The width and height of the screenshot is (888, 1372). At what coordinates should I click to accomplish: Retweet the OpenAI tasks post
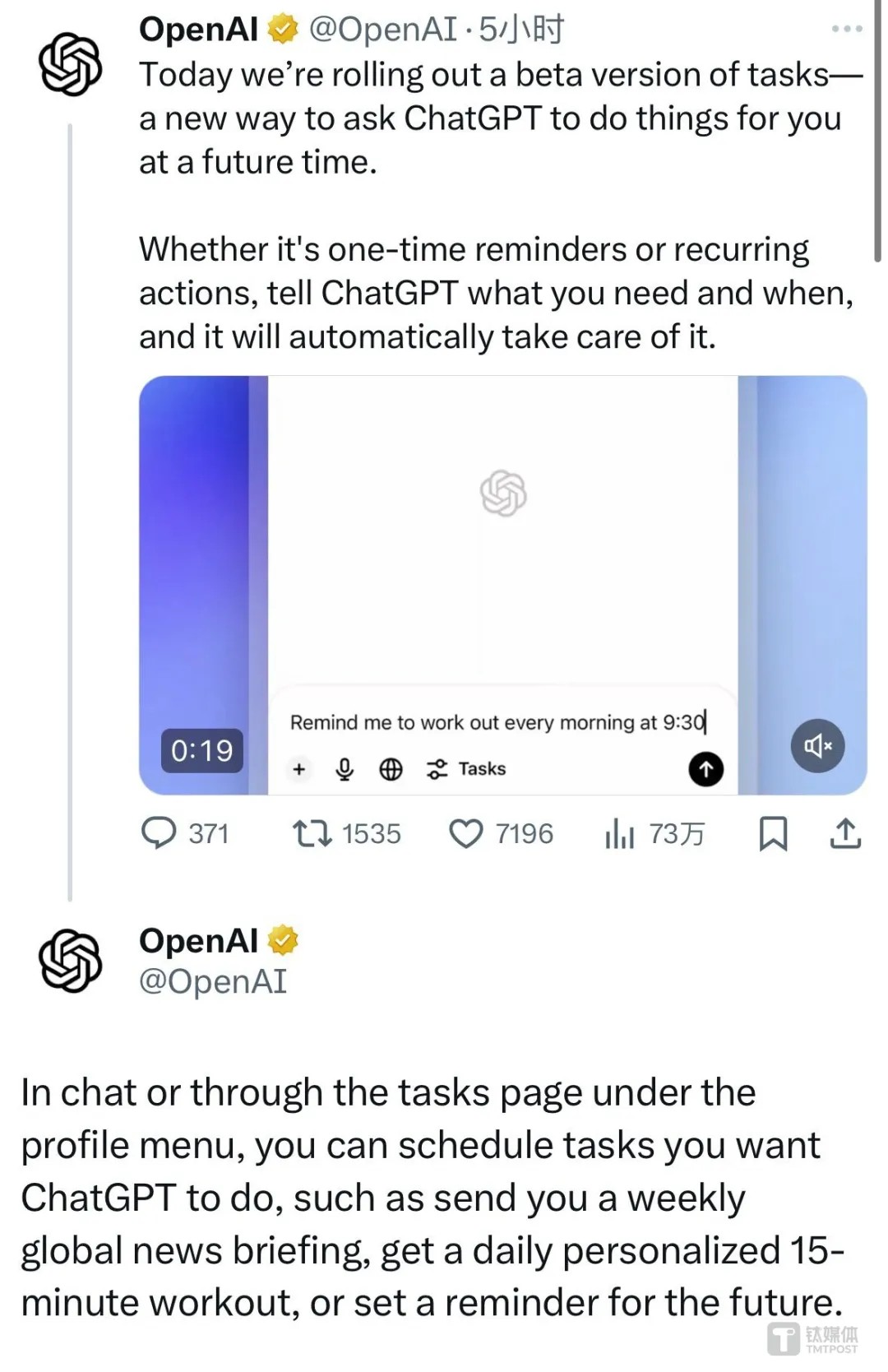(x=312, y=833)
